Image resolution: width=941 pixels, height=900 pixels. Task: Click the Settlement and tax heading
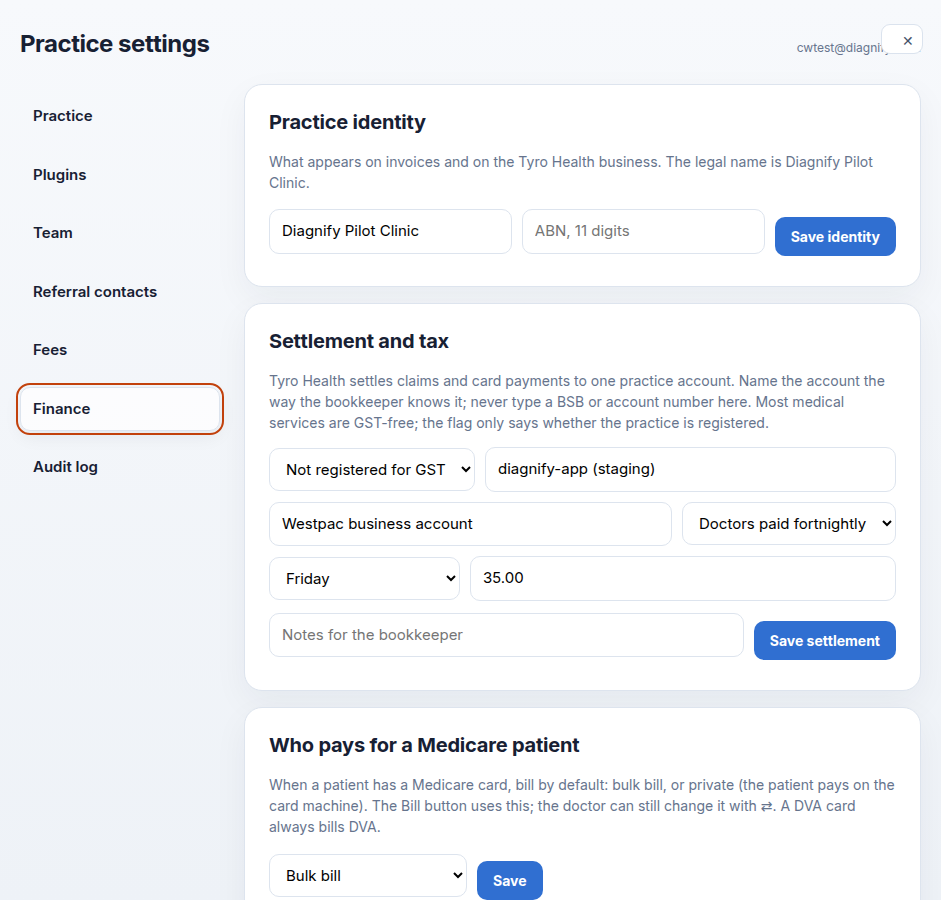(359, 341)
